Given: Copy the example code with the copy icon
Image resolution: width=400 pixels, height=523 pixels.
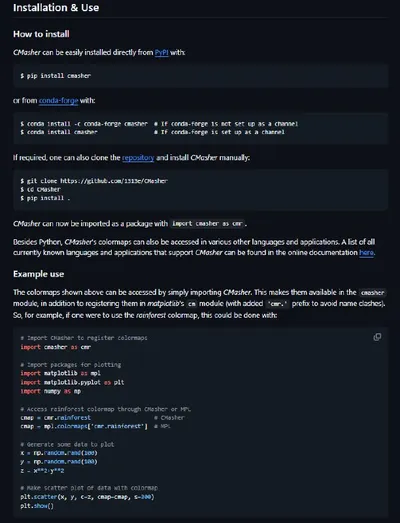Looking at the screenshot, I should click(x=377, y=337).
